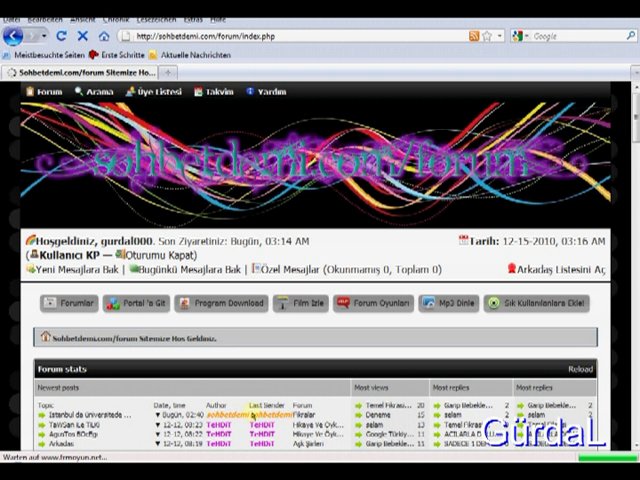The image size is (640, 480).
Task: Open the Lesezeichen menu in menu bar
Action: [x=158, y=19]
